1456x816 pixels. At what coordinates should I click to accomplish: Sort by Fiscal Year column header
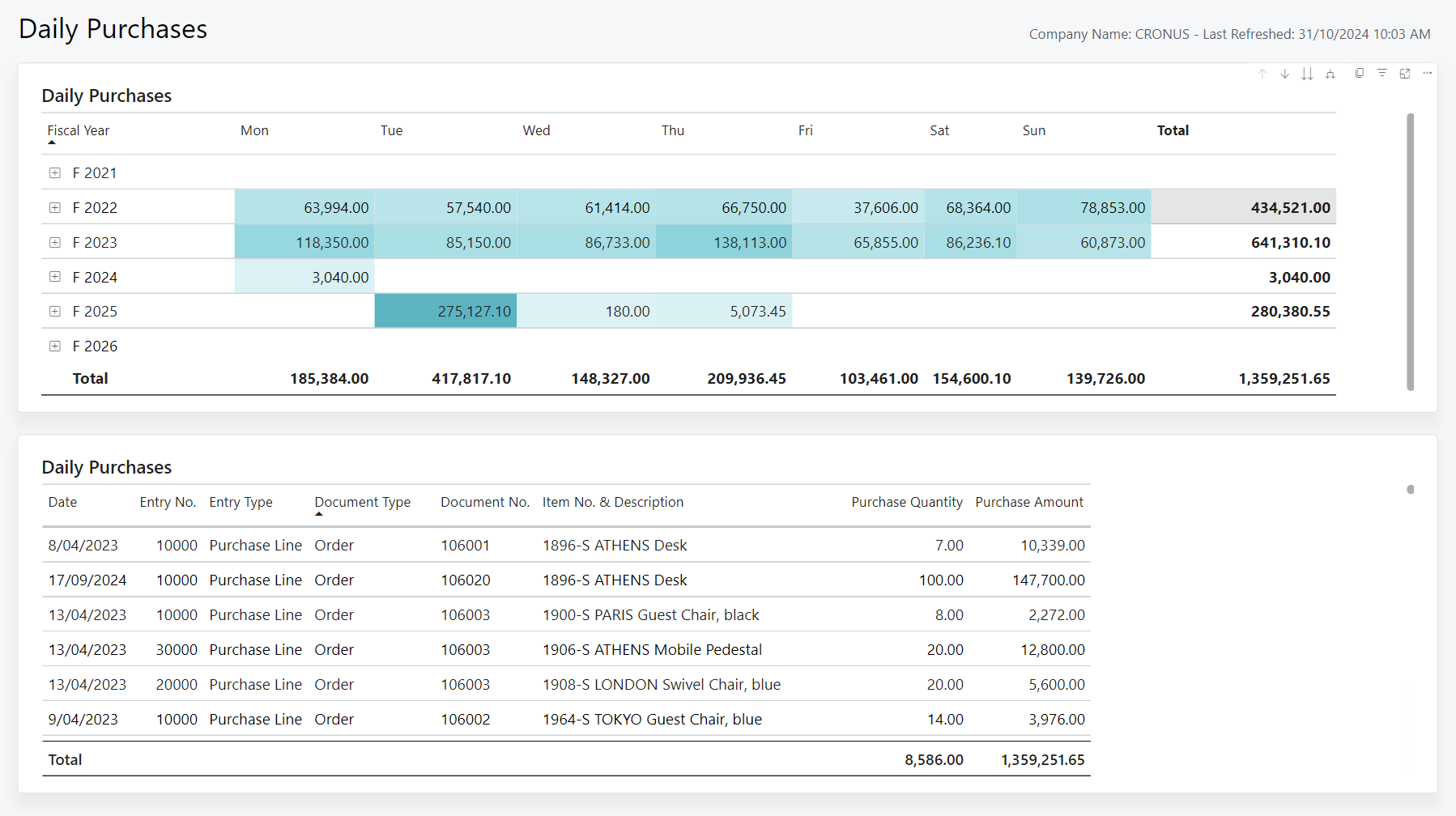pos(79,130)
